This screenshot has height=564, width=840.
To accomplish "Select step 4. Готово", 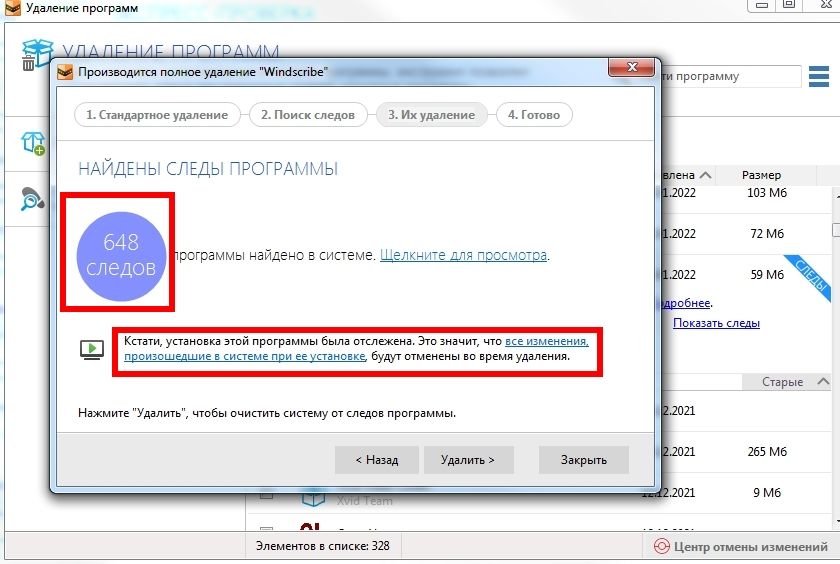I will pos(534,115).
